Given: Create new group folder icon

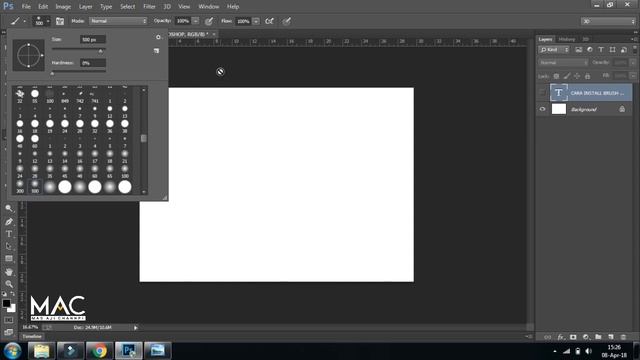Looking at the screenshot, I should [598, 337].
